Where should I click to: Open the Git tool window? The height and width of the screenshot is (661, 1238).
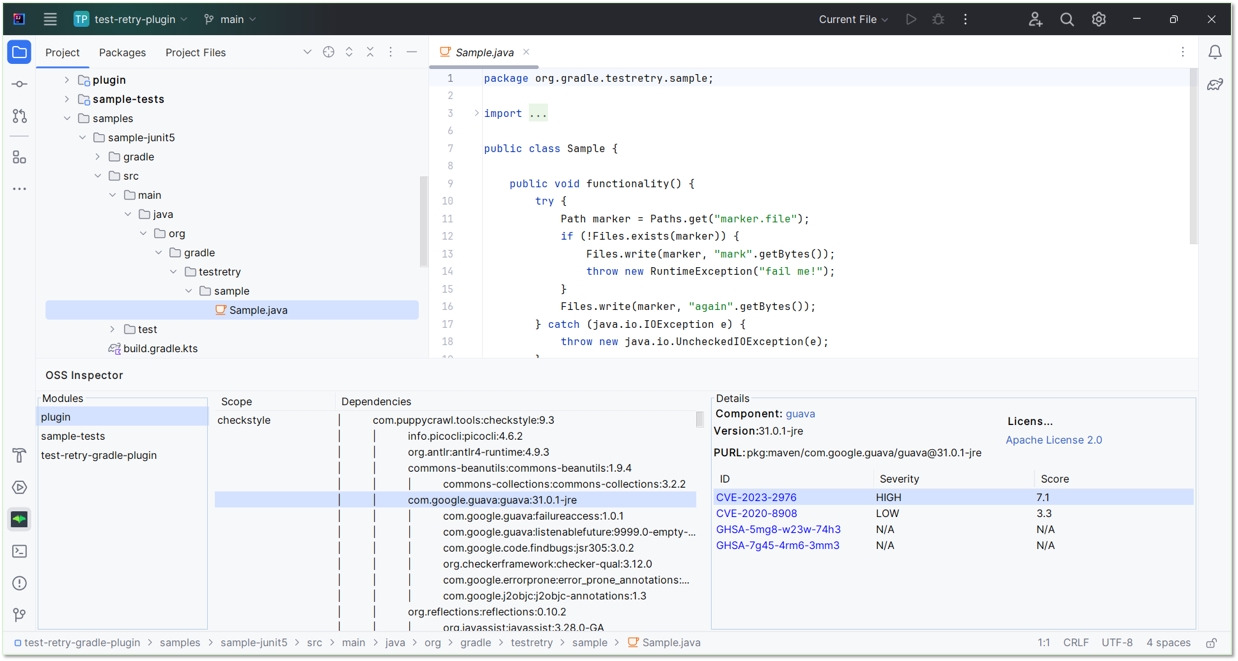19,615
